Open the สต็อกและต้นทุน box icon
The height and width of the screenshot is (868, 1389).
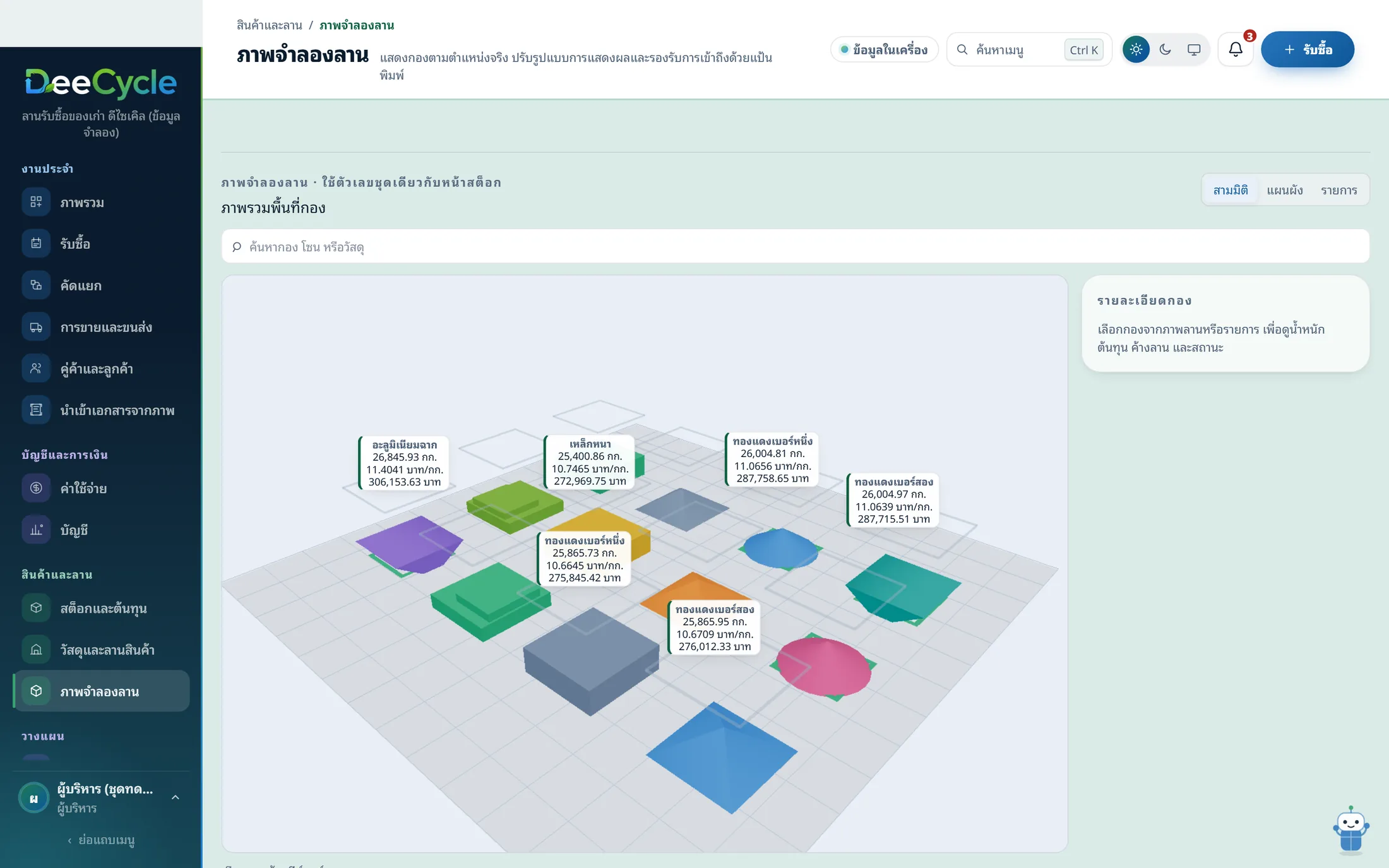coord(36,608)
